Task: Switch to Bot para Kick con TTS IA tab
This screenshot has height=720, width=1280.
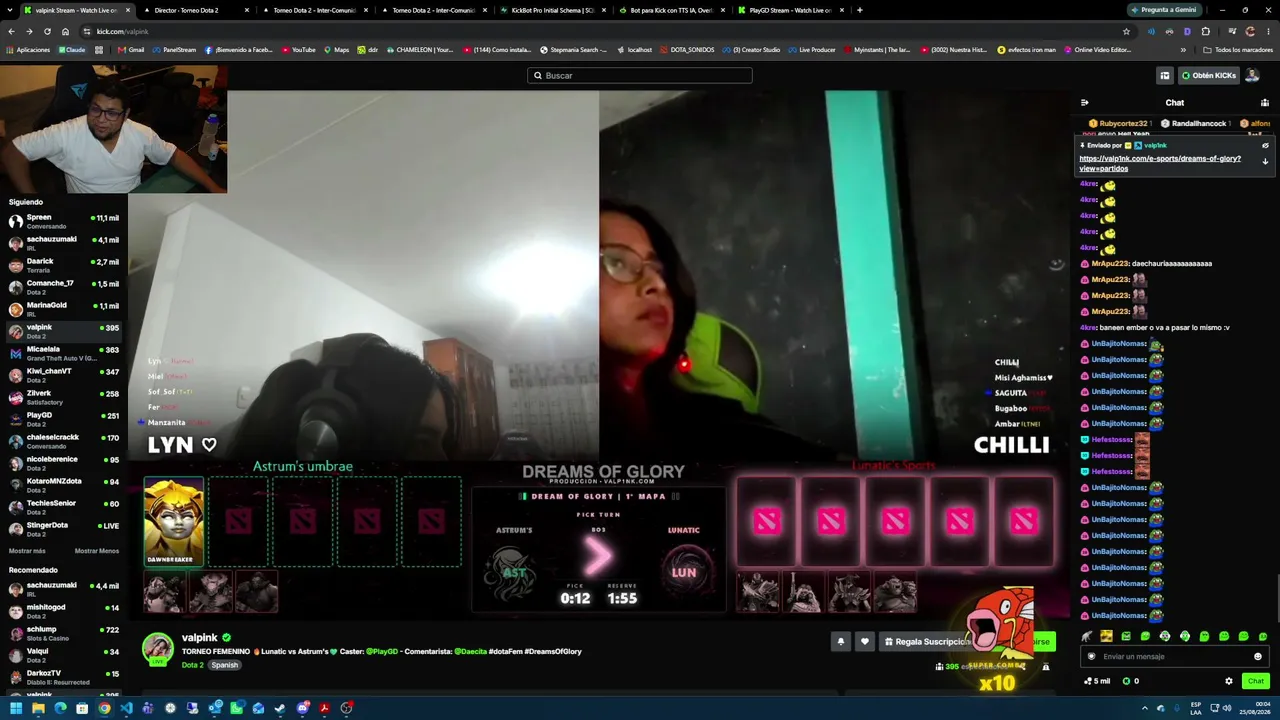Action: (672, 10)
